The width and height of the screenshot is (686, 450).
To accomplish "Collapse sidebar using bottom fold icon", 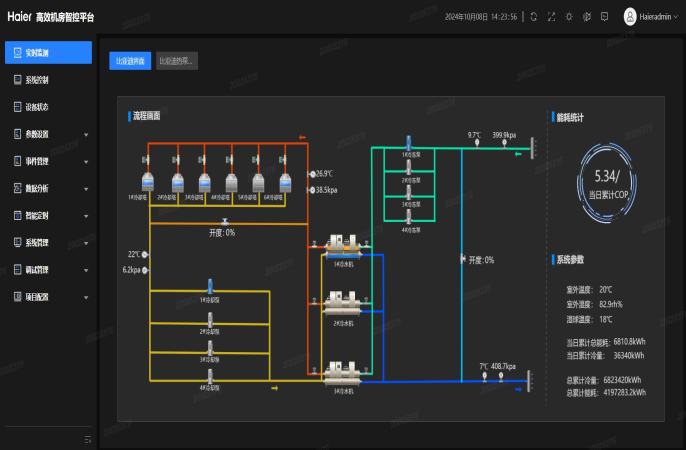I will coord(88,439).
